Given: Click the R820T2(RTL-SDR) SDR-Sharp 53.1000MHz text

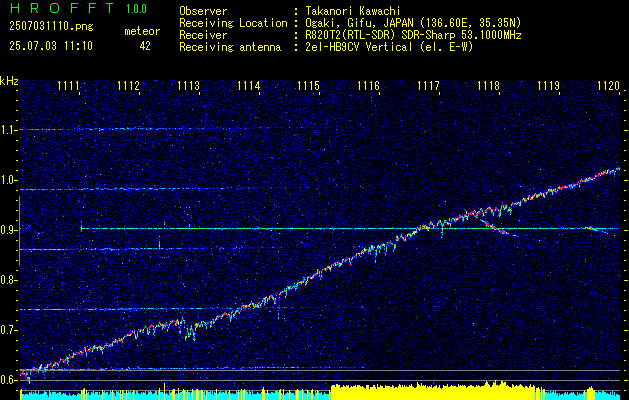Looking at the screenshot, I should coord(413,35).
